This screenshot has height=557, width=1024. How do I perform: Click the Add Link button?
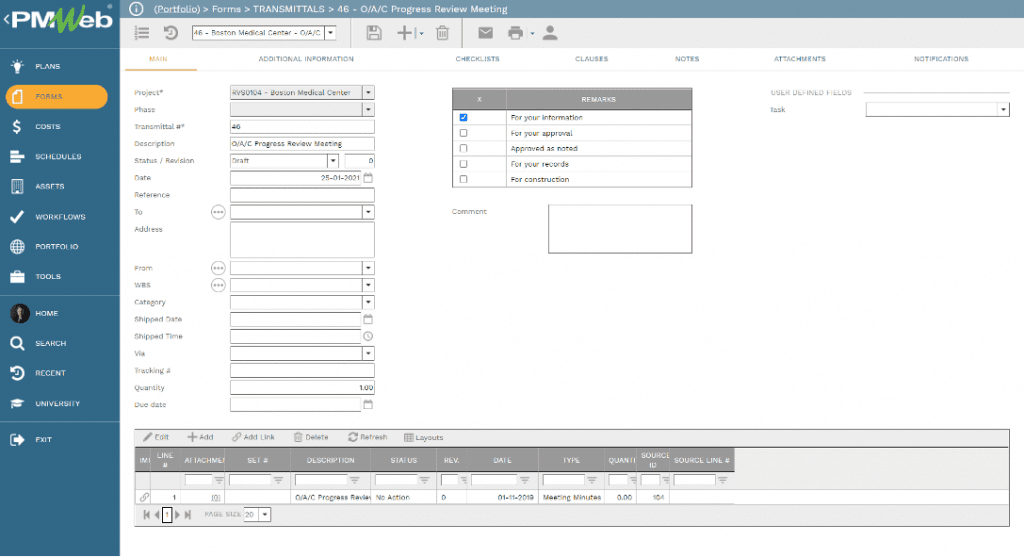click(253, 438)
